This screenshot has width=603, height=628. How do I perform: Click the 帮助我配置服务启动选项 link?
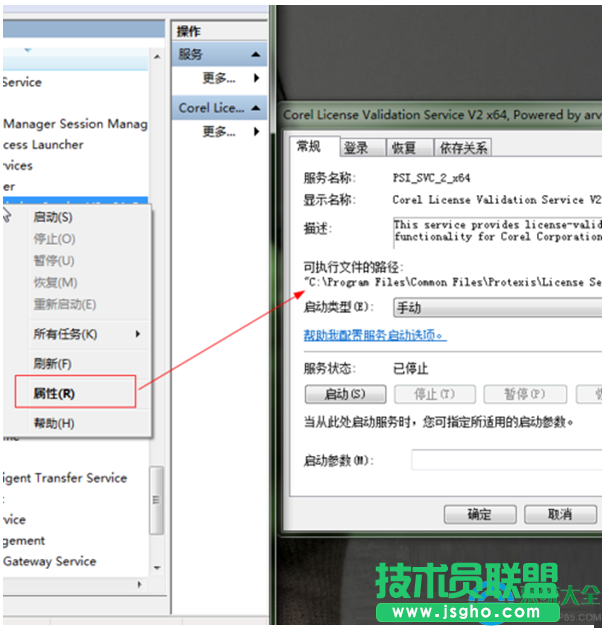(x=374, y=336)
